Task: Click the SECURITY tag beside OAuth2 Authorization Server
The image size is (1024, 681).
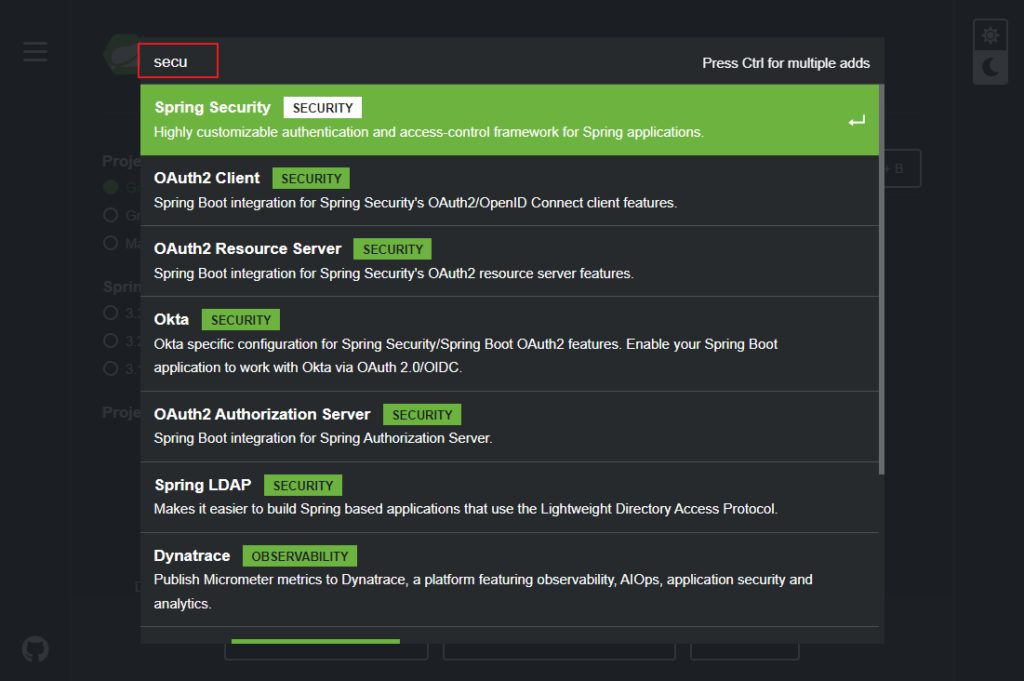Action: 422,415
